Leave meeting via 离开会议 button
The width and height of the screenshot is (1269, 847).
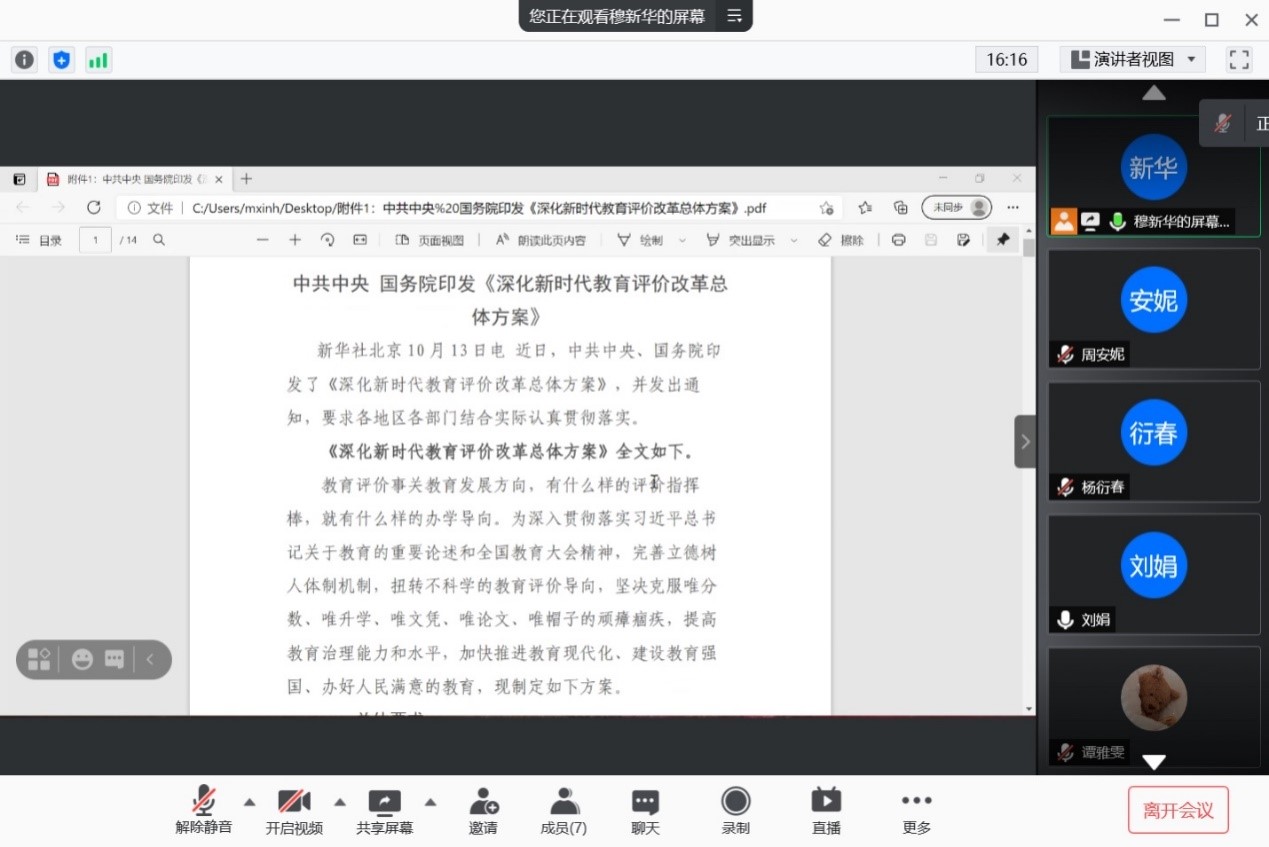(1178, 810)
